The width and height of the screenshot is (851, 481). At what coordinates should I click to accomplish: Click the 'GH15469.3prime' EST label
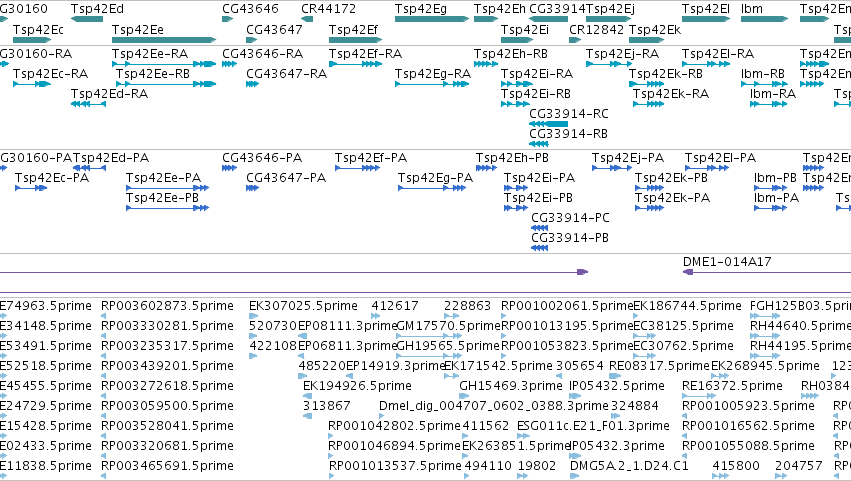tap(511, 386)
